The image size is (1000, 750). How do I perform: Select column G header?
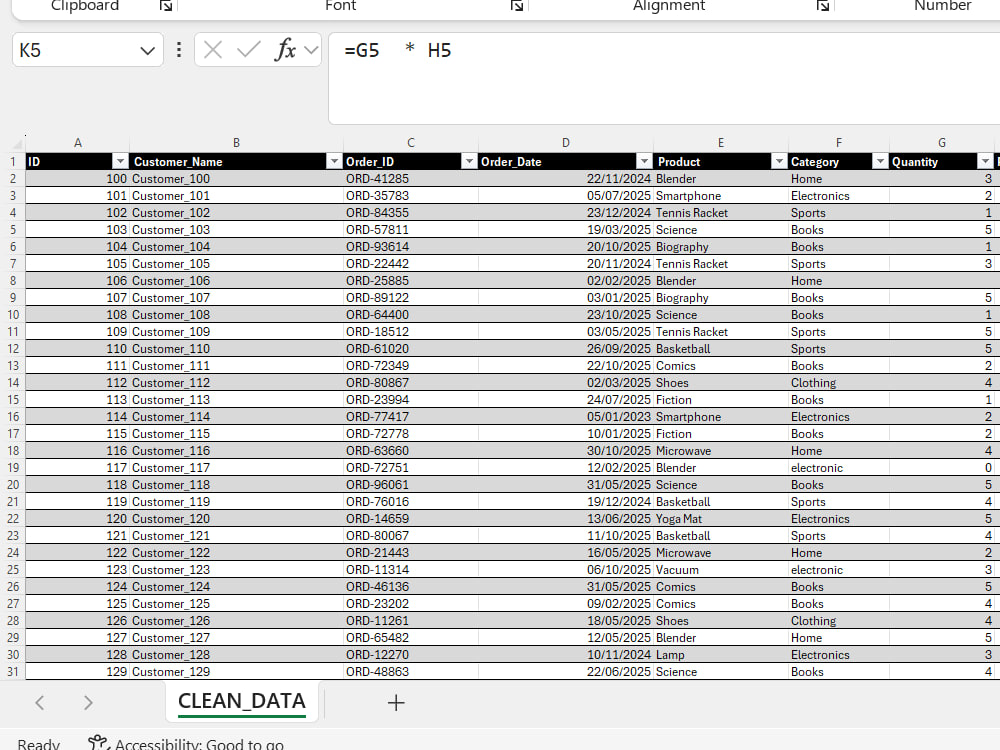click(942, 143)
